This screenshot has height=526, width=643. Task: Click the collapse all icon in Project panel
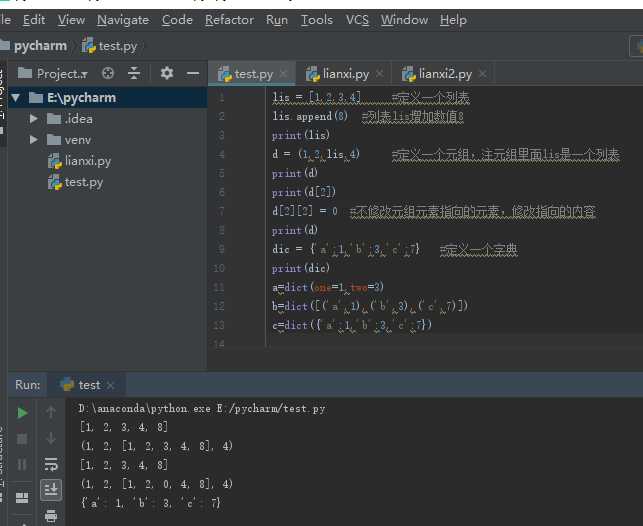tap(134, 73)
